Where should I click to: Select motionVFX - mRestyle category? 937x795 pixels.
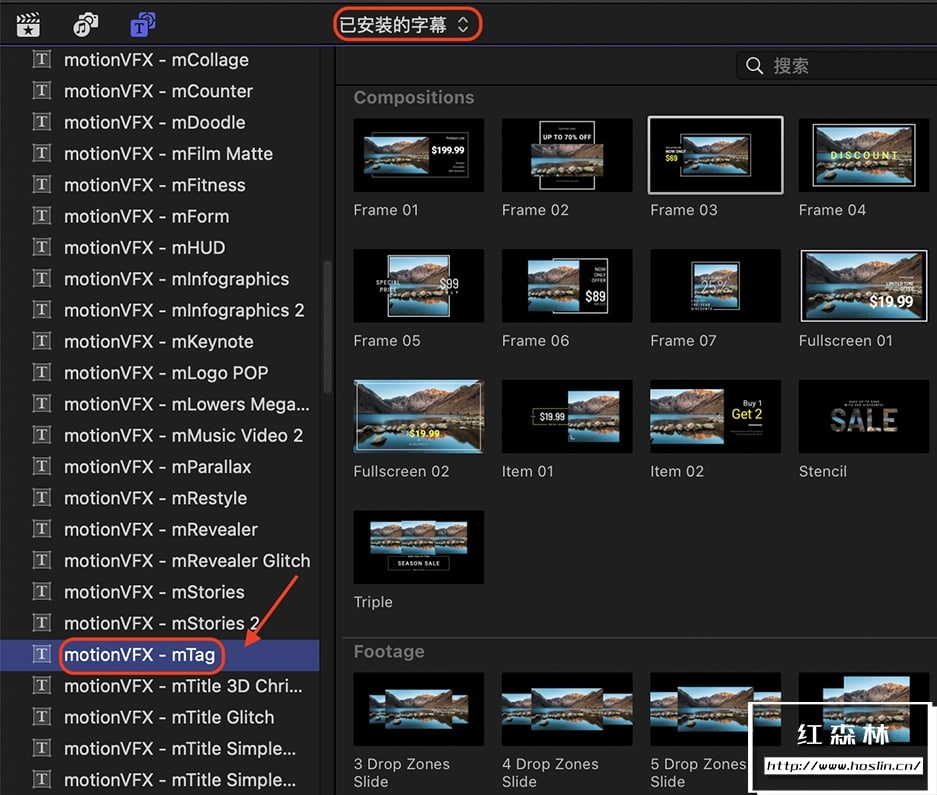(160, 498)
